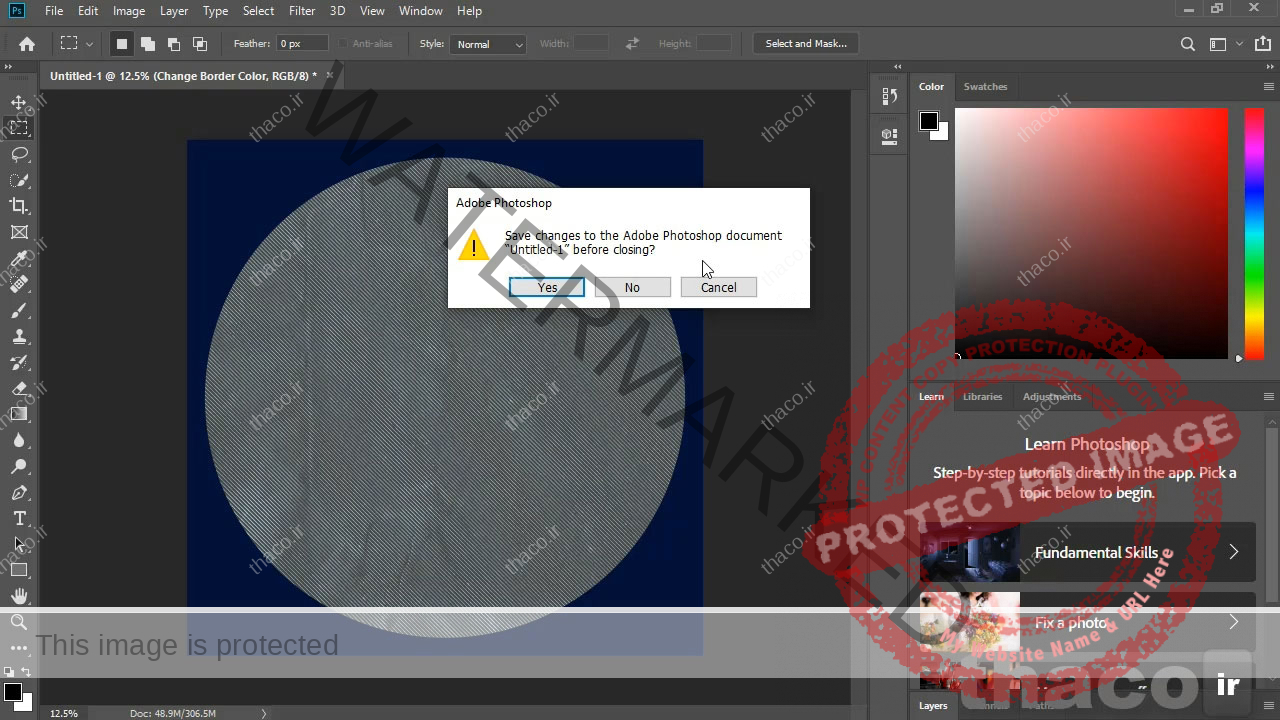Select the Lasso tool
Screen dimensions: 1280x720
19,154
